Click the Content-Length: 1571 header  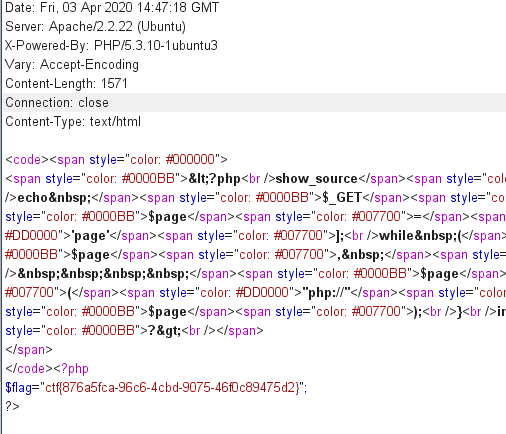(66, 83)
